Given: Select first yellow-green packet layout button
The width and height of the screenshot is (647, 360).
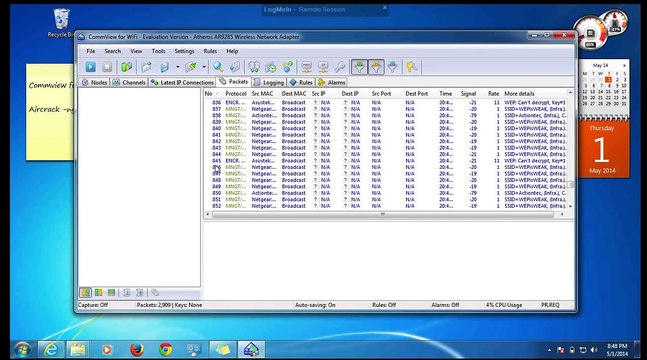Looking at the screenshot, I should 85,293.
